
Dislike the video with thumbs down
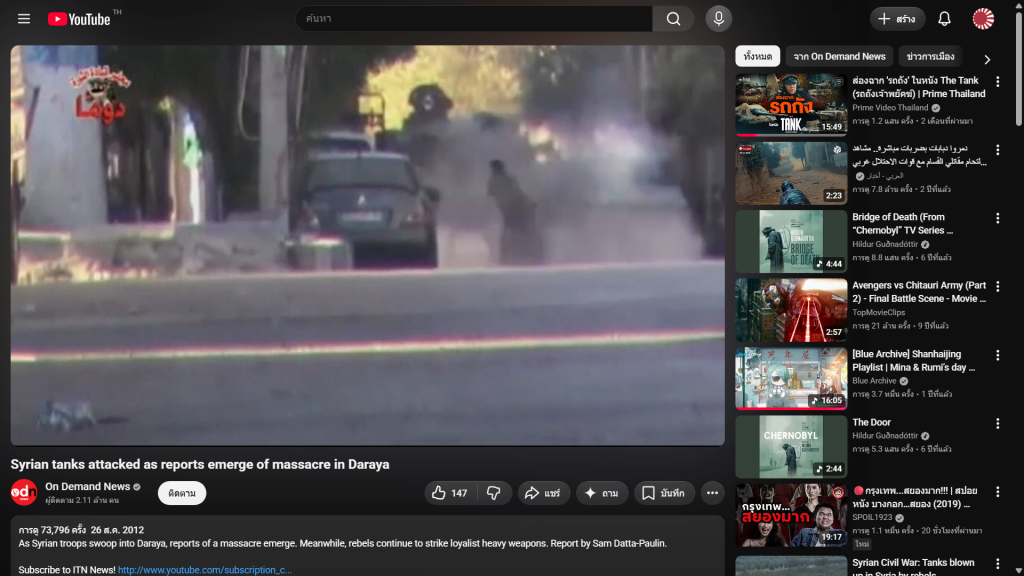click(493, 493)
